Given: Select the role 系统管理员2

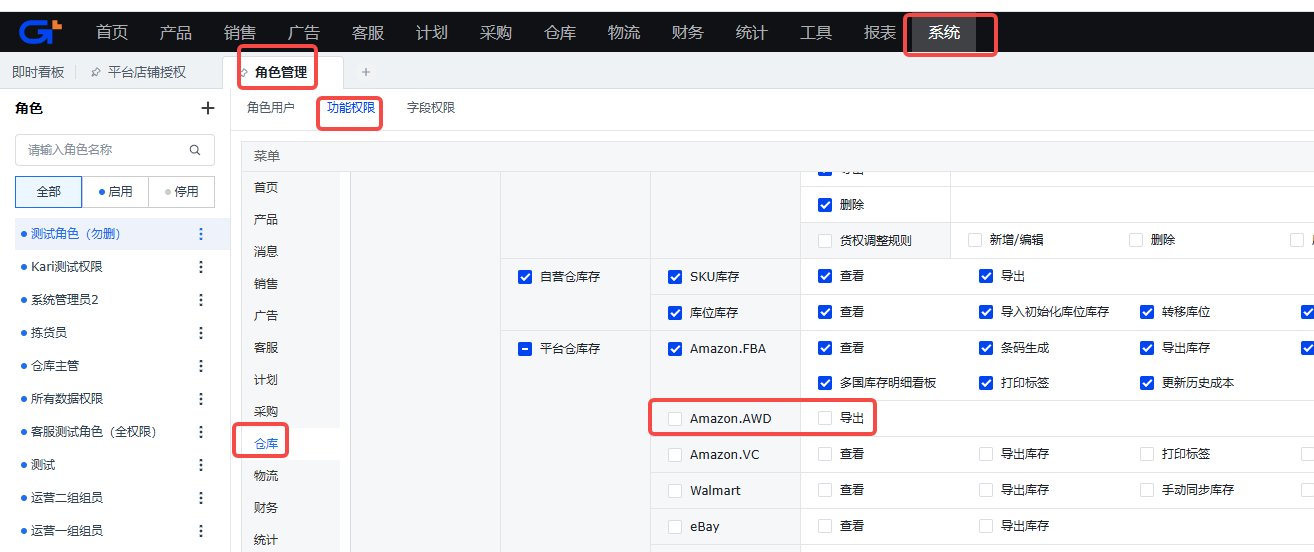Looking at the screenshot, I should point(65,300).
